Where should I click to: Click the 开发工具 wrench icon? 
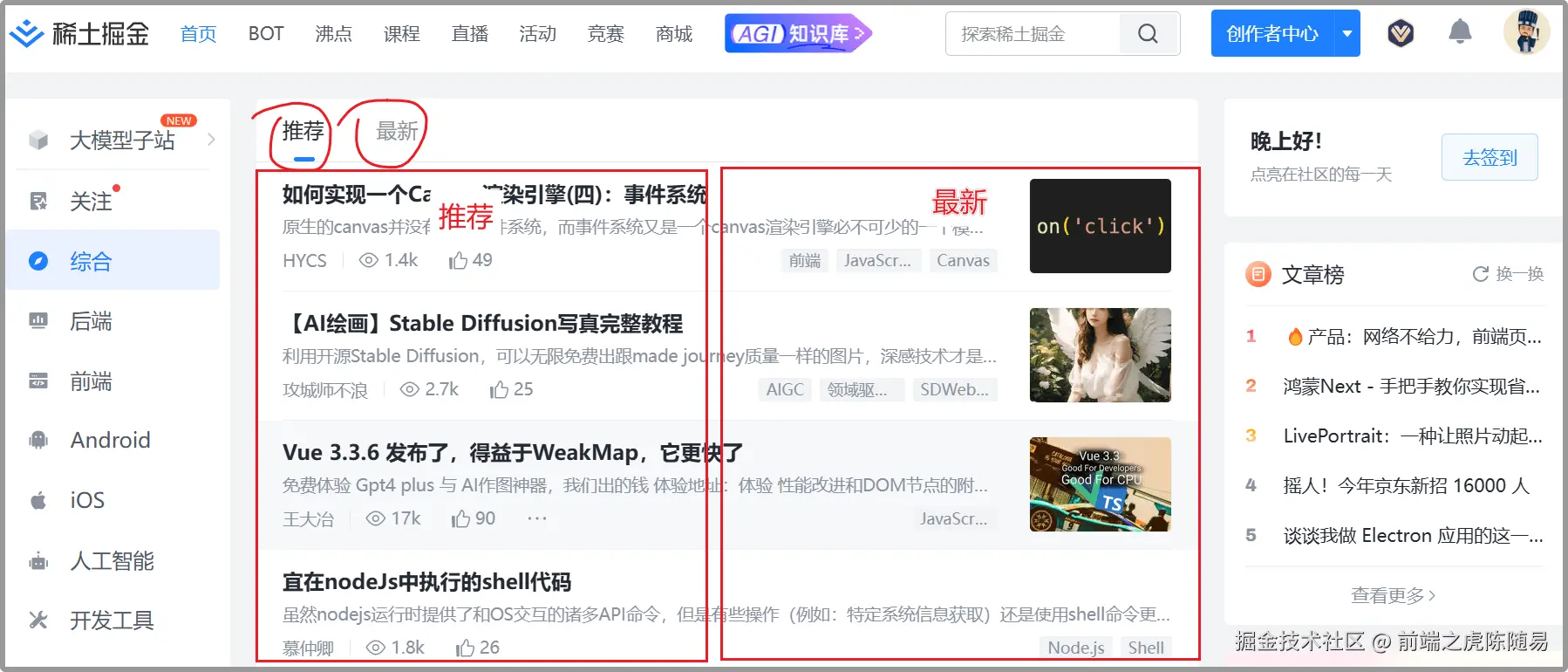(38, 620)
